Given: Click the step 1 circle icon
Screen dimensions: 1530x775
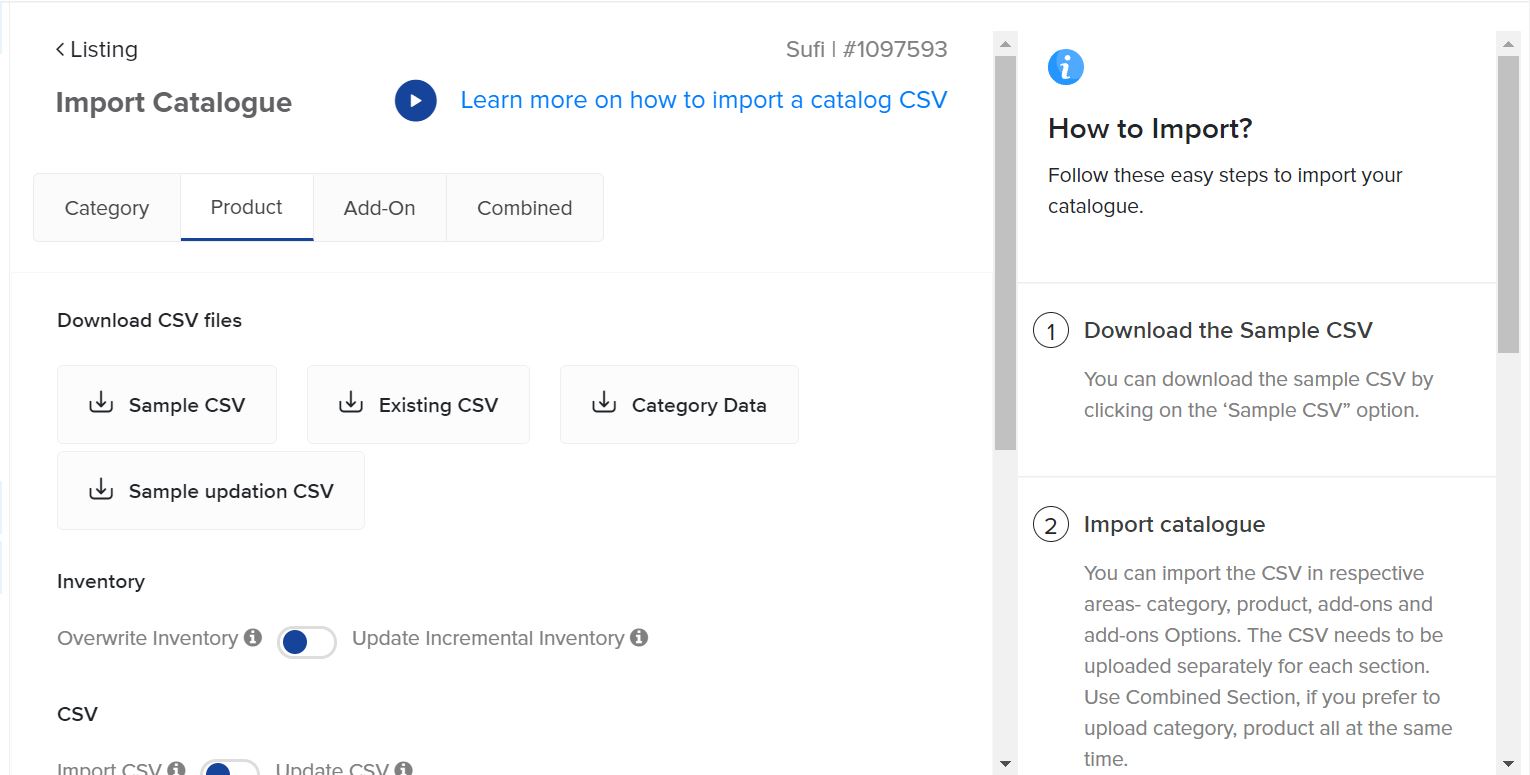Looking at the screenshot, I should 1050,331.
